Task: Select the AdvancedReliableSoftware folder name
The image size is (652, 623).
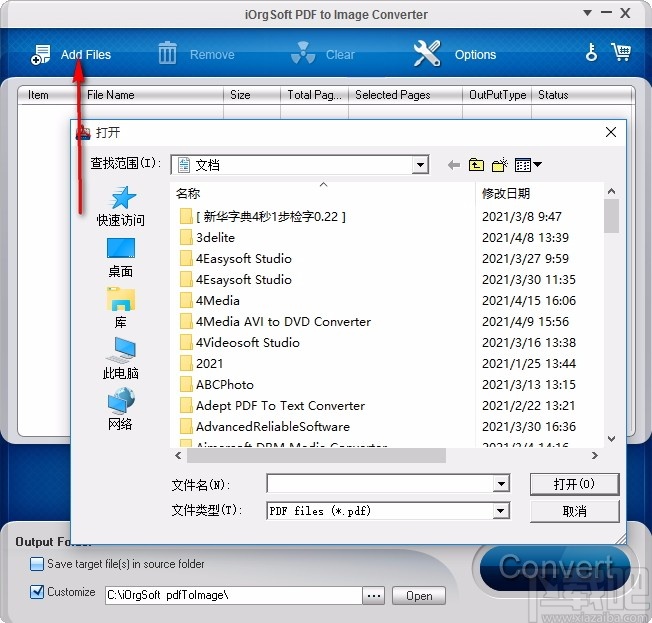Action: click(x=273, y=426)
